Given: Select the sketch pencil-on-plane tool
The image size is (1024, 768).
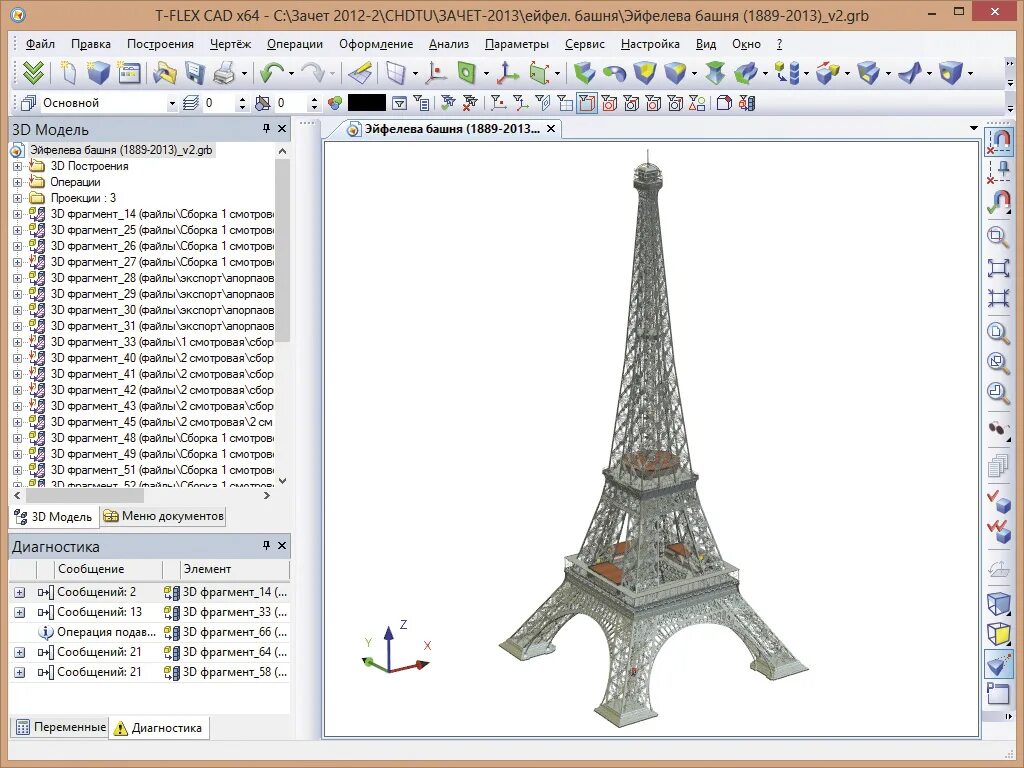Looking at the screenshot, I should [360, 73].
